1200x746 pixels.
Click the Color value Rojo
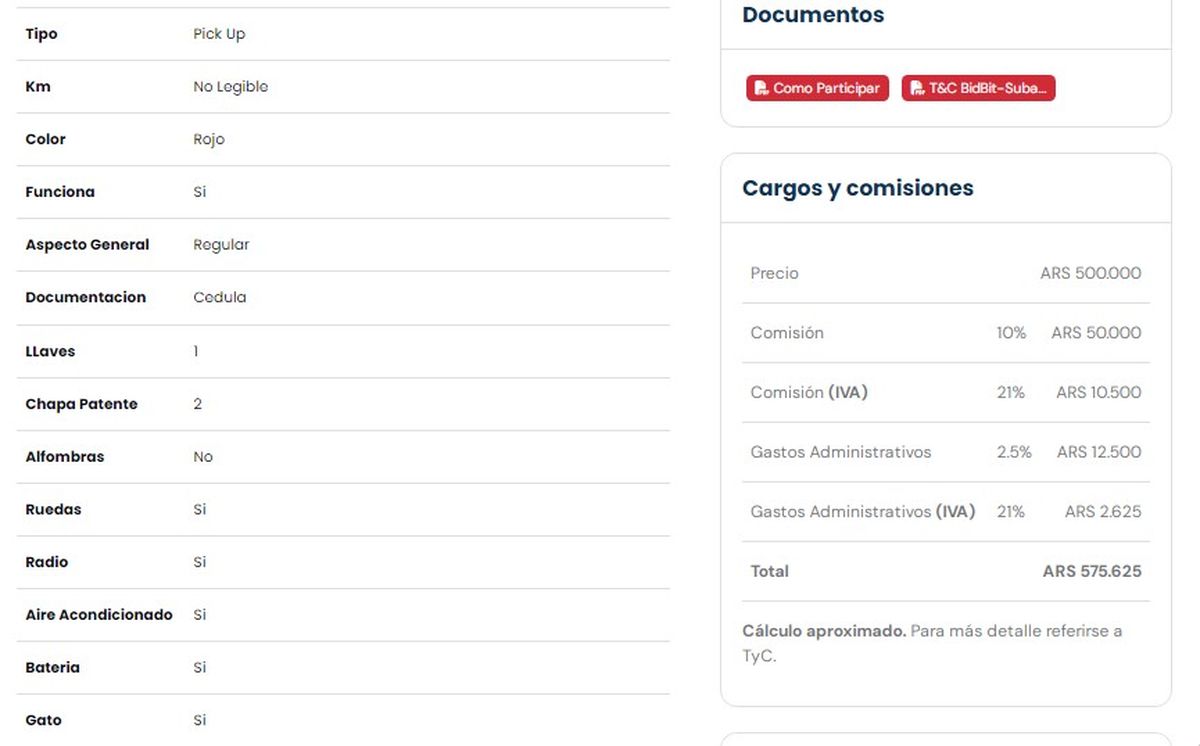pos(209,139)
